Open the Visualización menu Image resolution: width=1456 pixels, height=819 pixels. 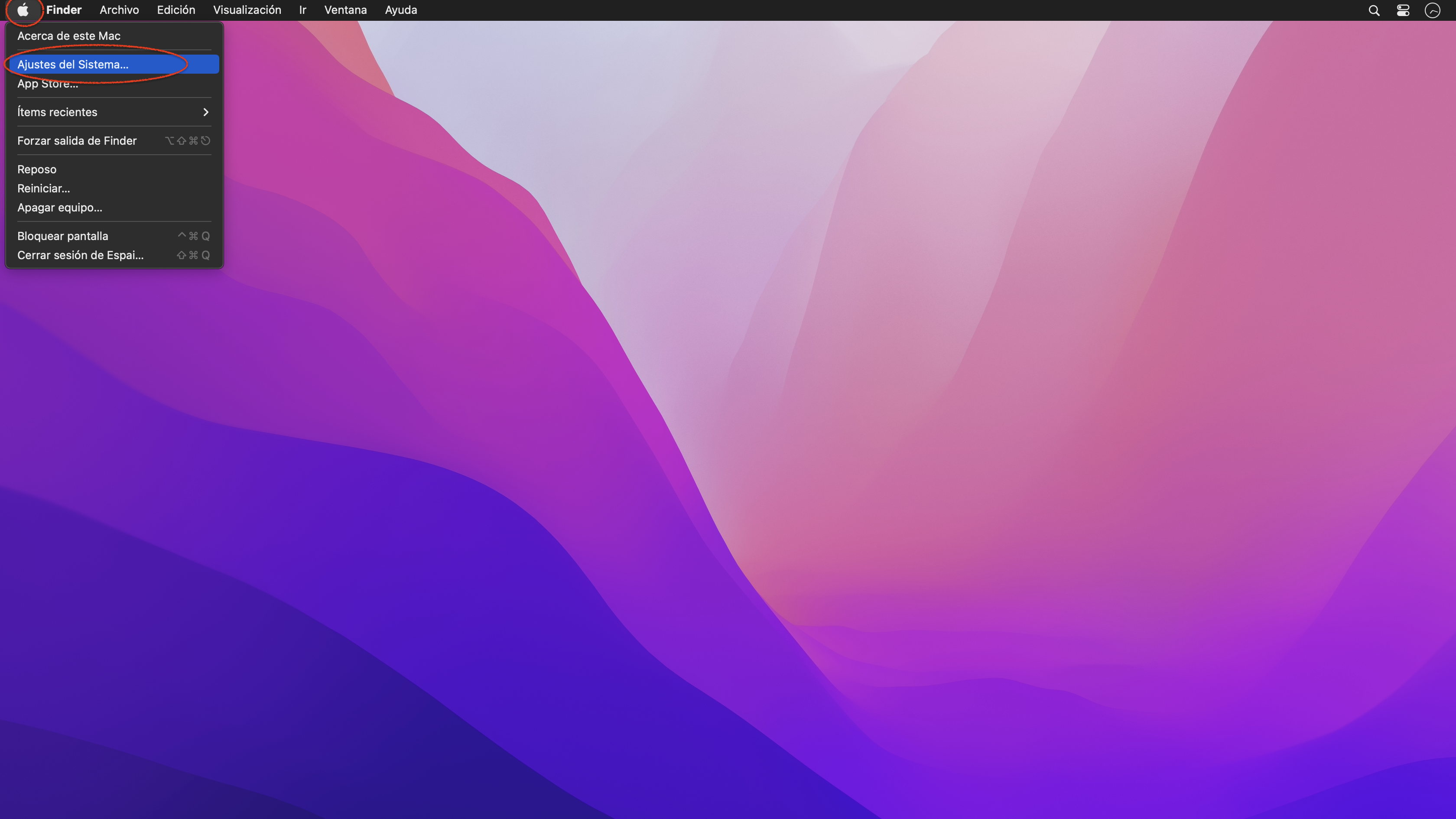coord(247,10)
